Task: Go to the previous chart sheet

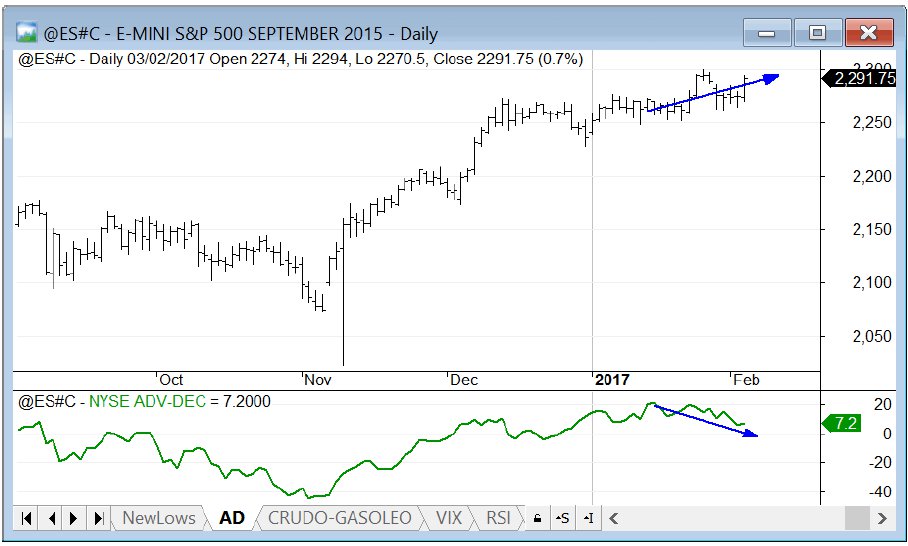Action: [x=52, y=518]
